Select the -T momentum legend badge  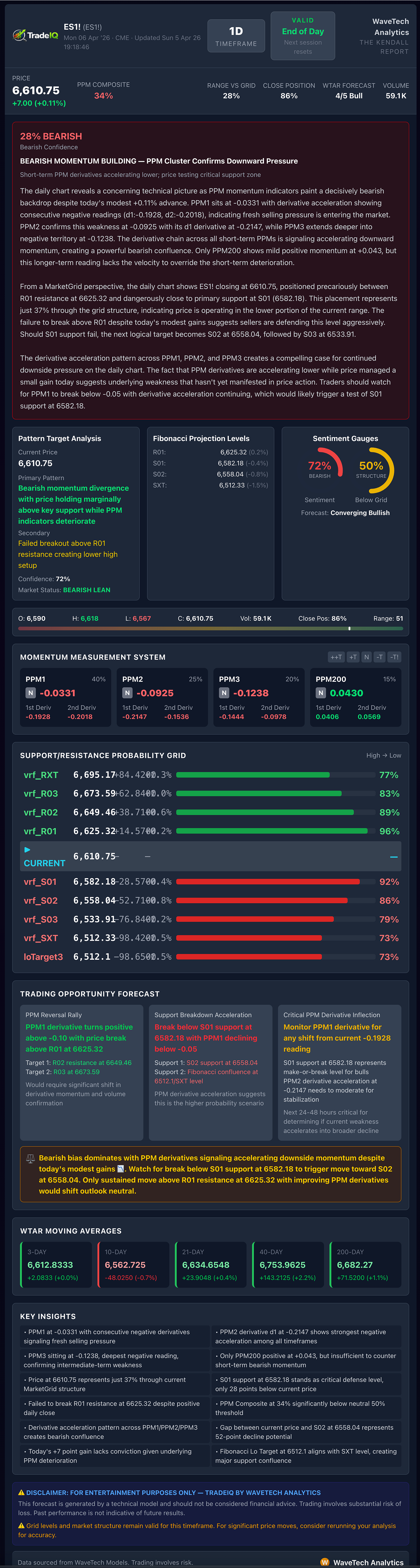pyautogui.click(x=380, y=657)
